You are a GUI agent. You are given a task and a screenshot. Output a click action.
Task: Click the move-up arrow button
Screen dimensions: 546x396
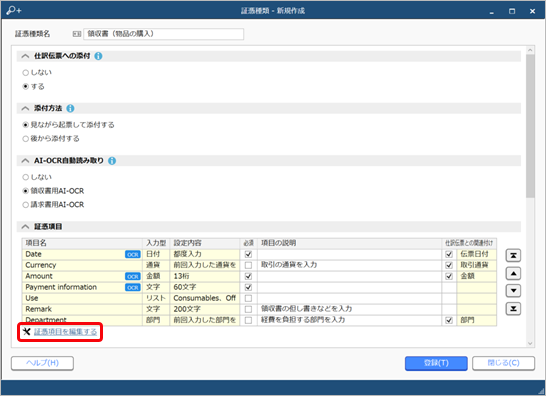pyautogui.click(x=513, y=273)
